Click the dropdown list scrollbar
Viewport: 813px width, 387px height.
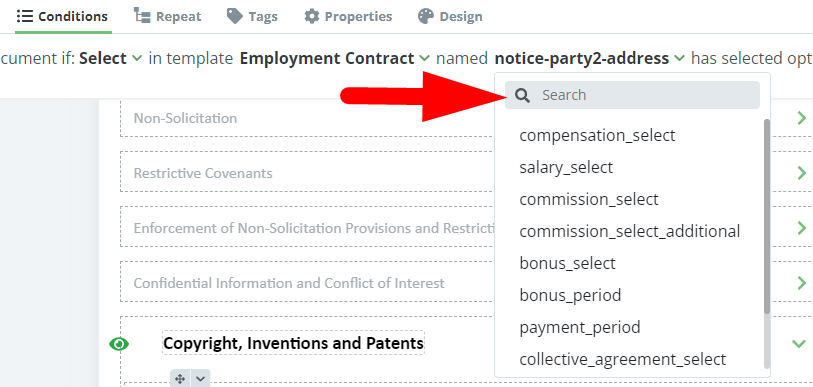tap(767, 216)
